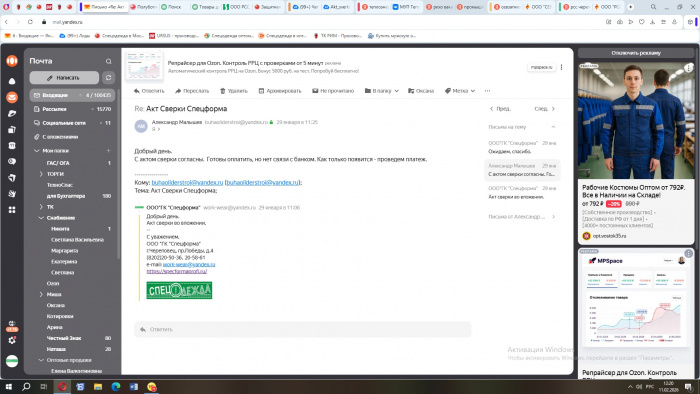Collapse the Снабжение folder tree

click(41, 218)
